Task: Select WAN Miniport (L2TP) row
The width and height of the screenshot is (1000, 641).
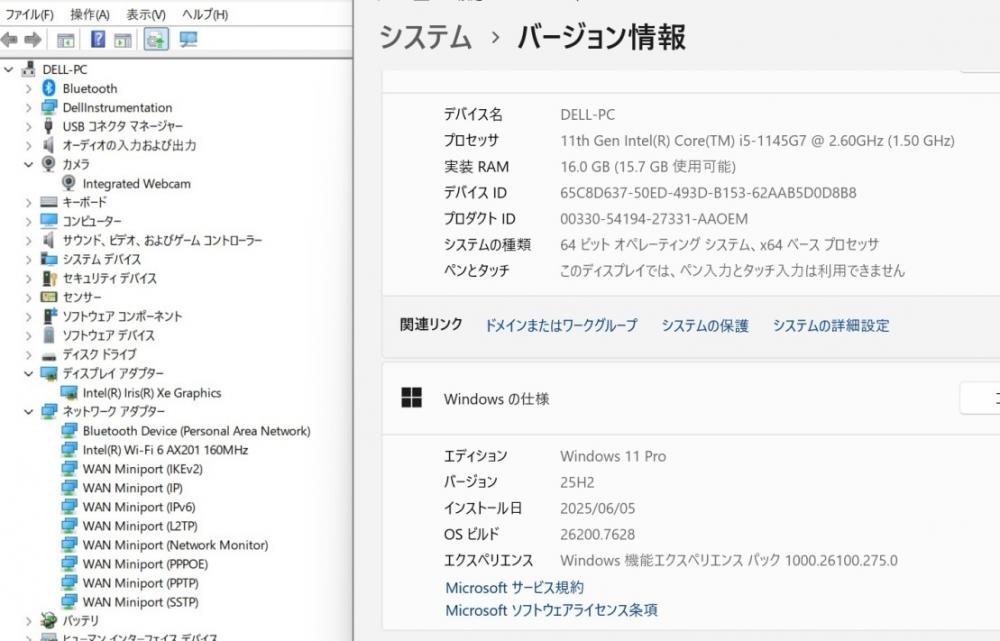Action: tap(140, 526)
